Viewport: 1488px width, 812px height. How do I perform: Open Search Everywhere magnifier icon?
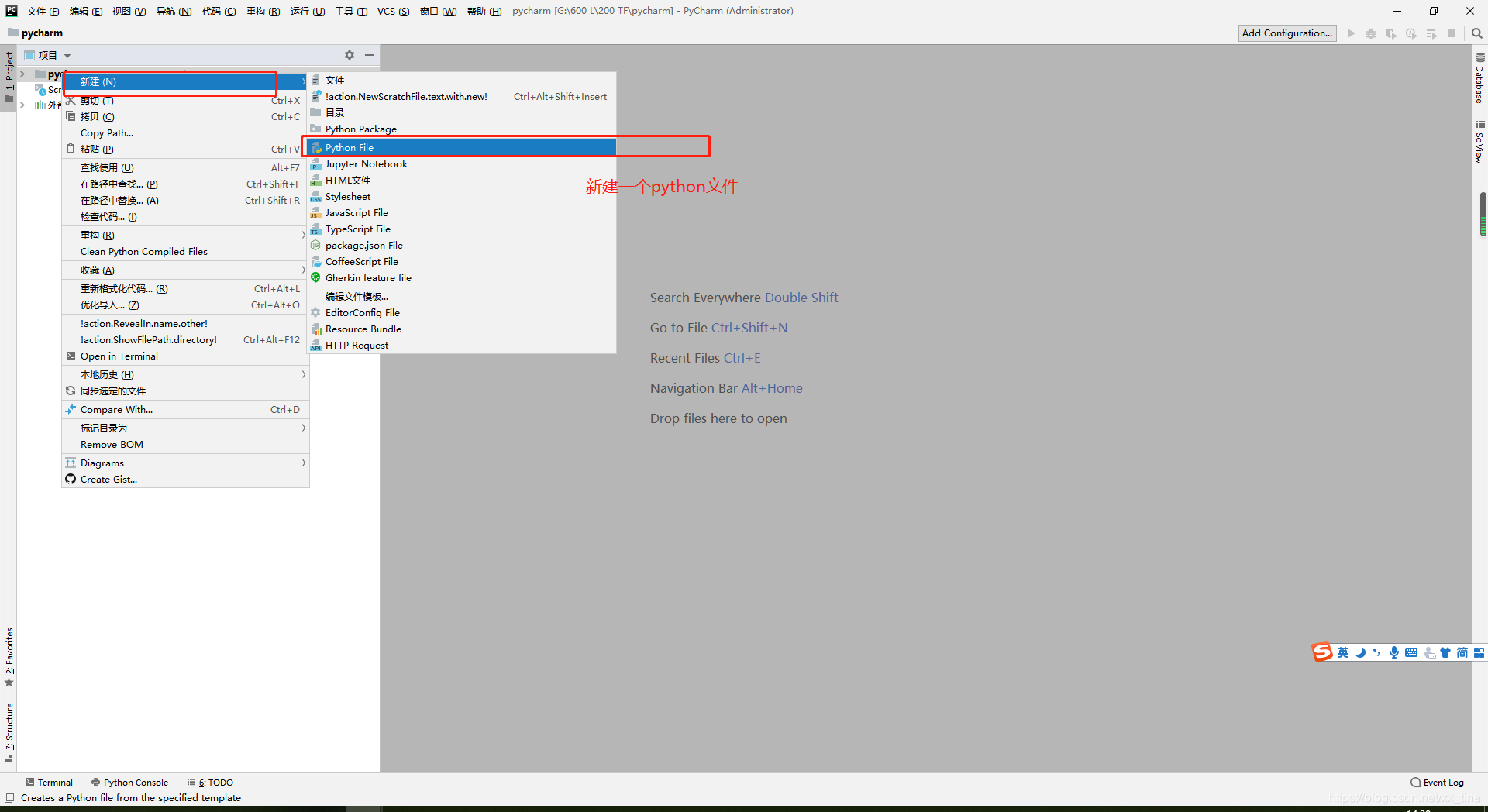pos(1477,33)
